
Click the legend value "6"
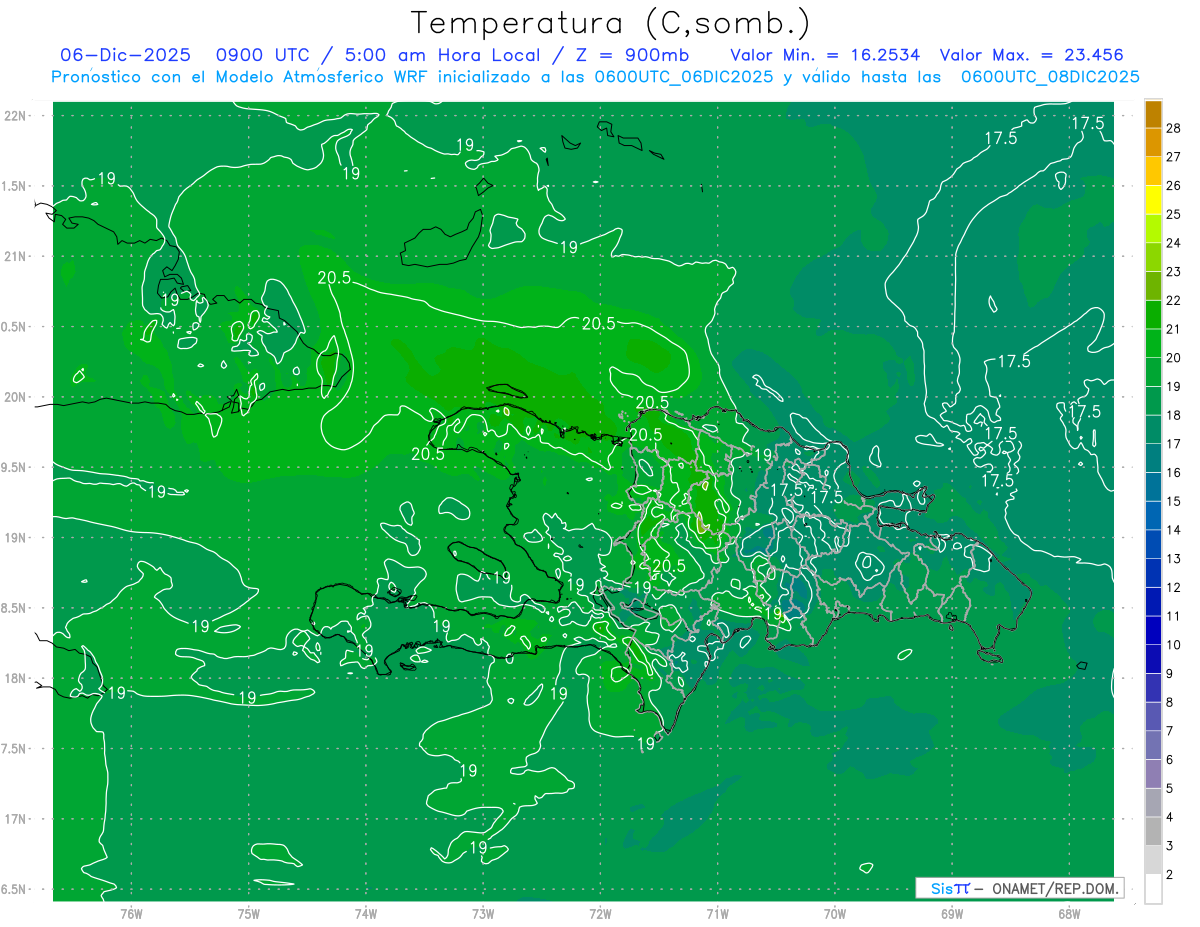[x=1170, y=760]
